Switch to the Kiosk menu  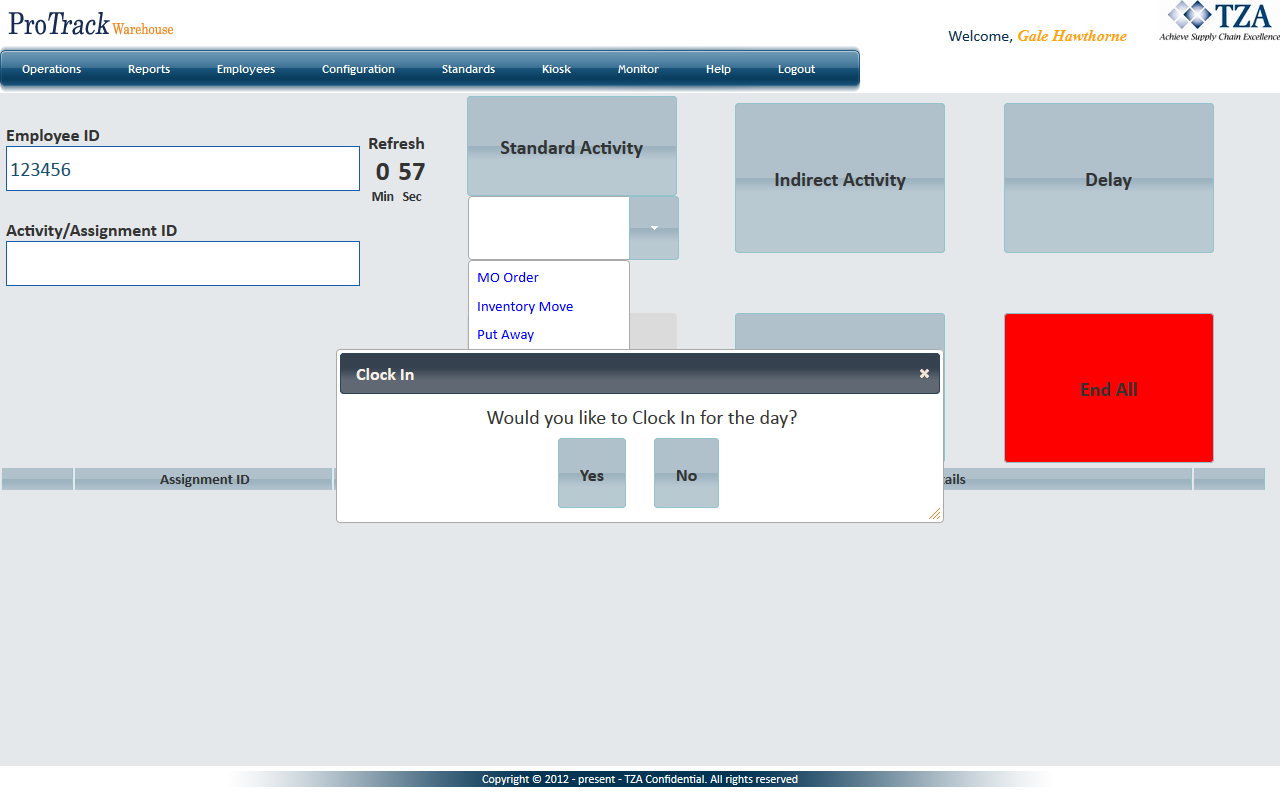tap(556, 69)
